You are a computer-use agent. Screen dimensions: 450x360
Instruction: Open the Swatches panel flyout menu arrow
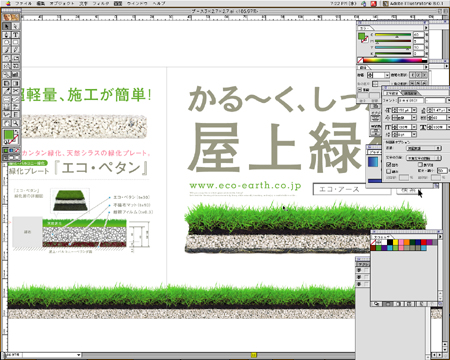tap(440, 236)
